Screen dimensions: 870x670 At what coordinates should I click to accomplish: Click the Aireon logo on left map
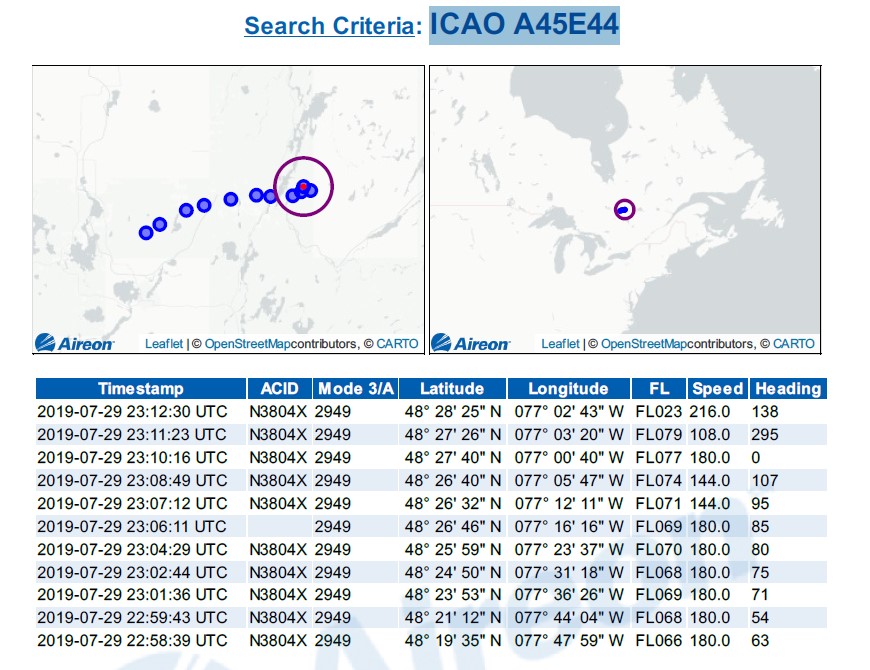[75, 343]
